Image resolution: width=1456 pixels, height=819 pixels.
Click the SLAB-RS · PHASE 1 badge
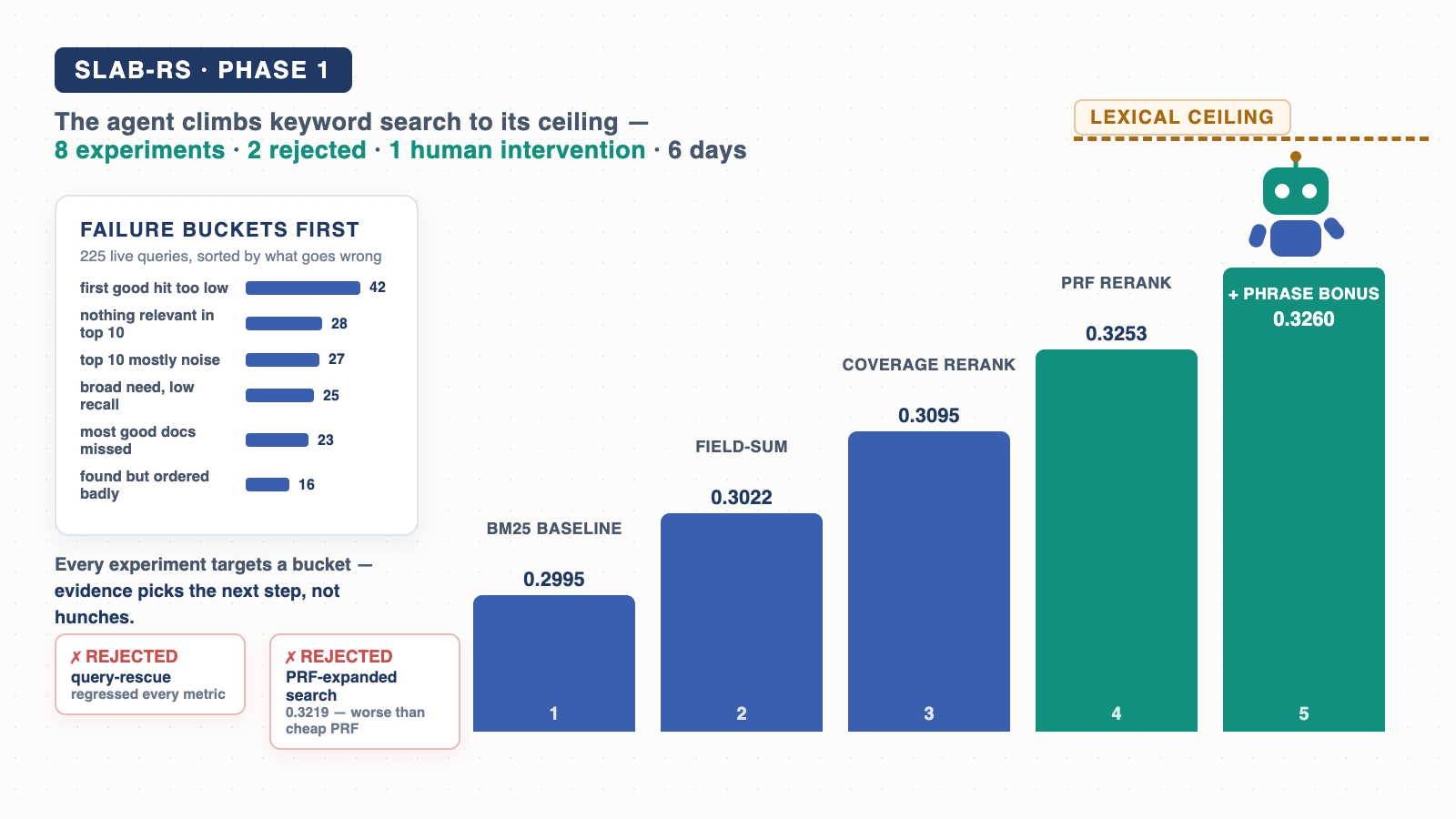203,70
